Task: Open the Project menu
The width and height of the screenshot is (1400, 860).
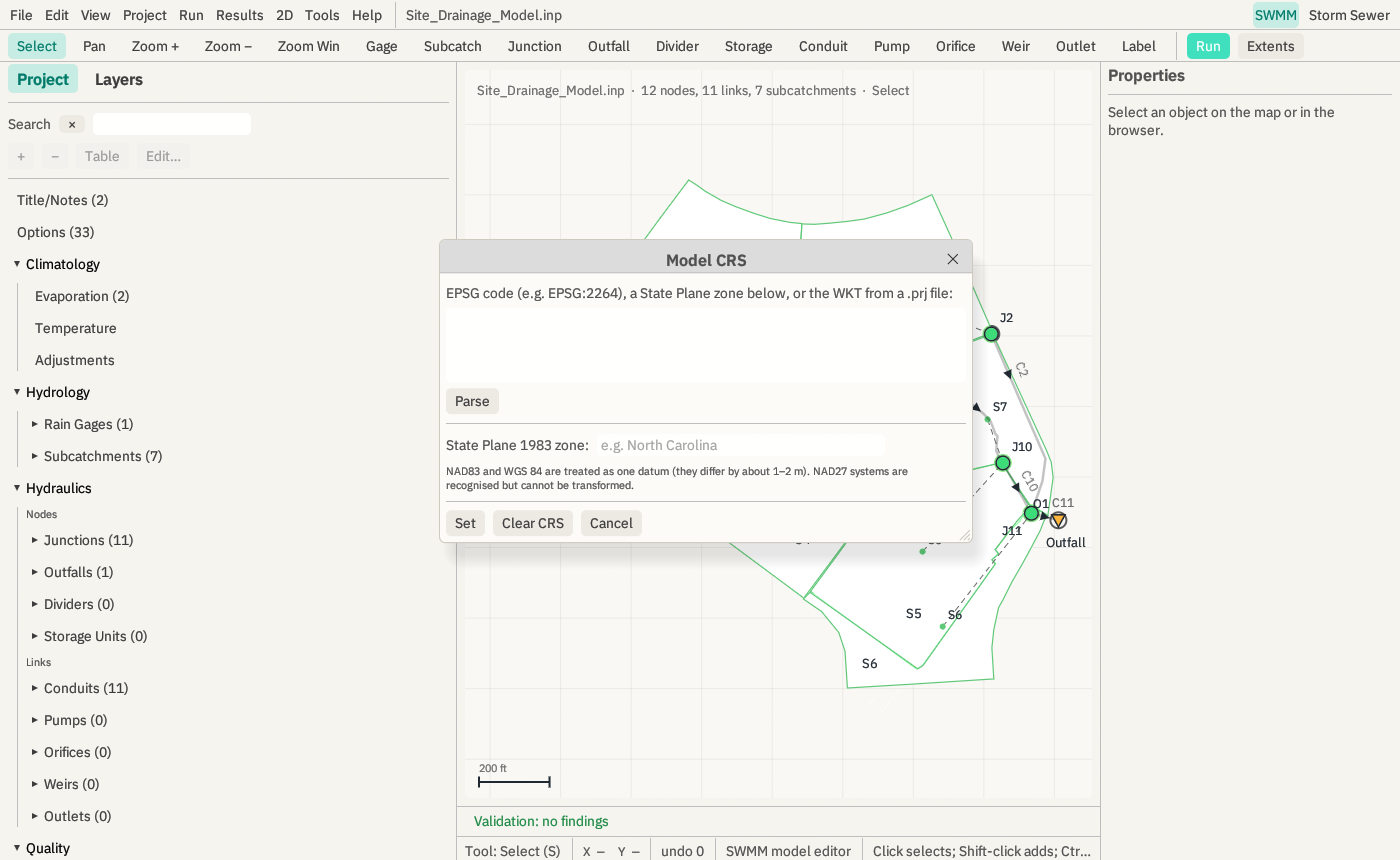Action: tap(145, 15)
